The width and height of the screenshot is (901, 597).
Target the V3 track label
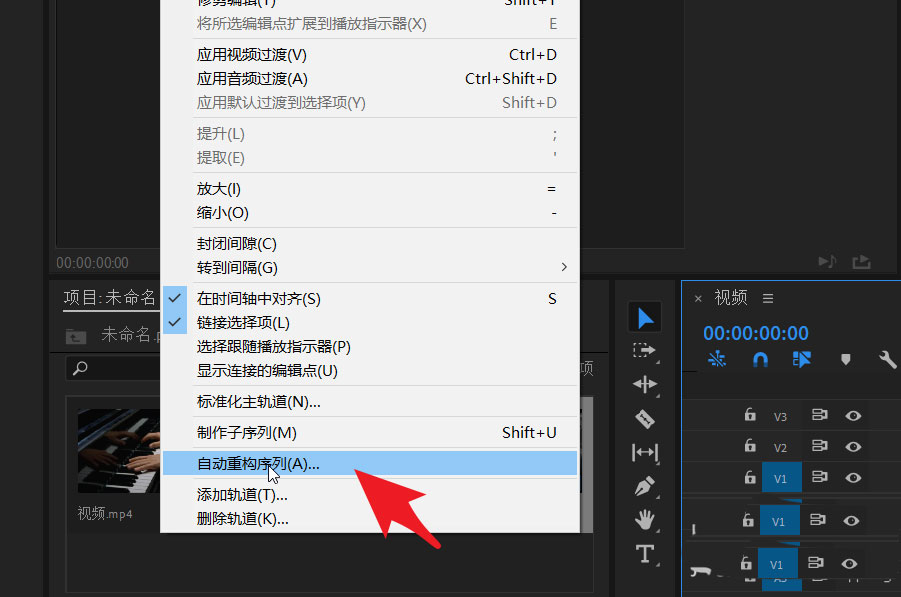tap(780, 417)
